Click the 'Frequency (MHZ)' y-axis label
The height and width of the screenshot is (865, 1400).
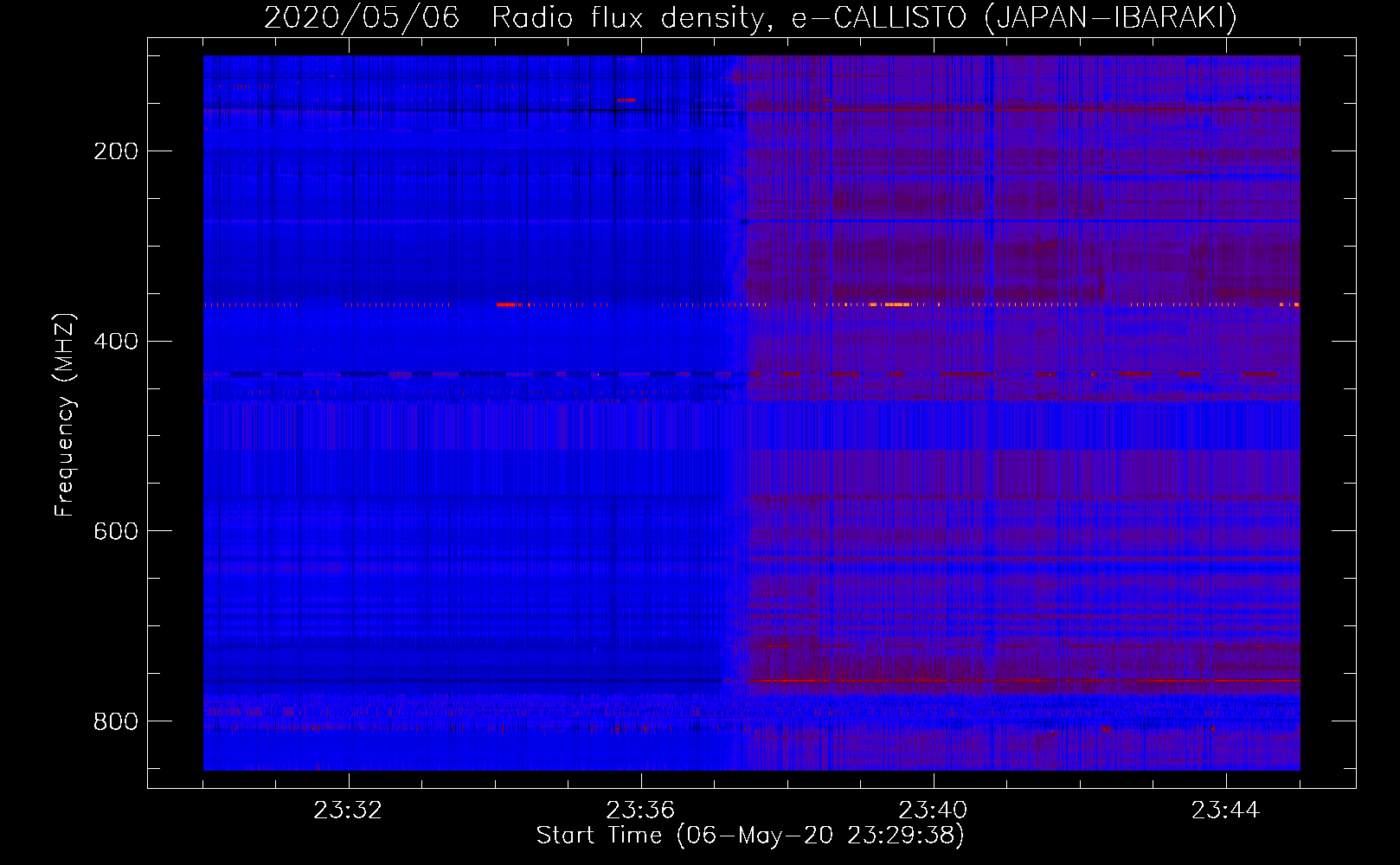coord(65,414)
